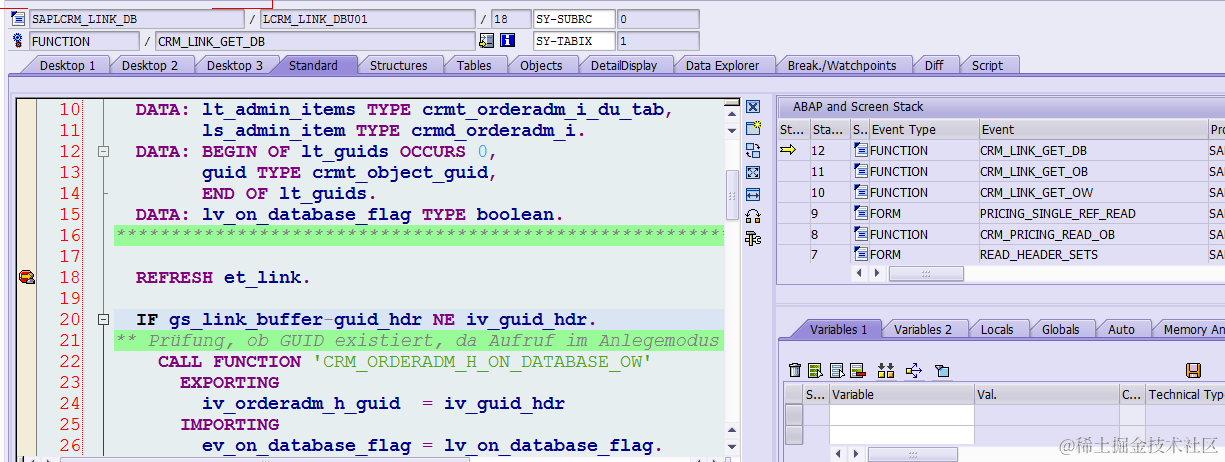Viewport: 1225px width, 462px height.
Task: Open the Data Explorer tab
Action: pyautogui.click(x=722, y=65)
